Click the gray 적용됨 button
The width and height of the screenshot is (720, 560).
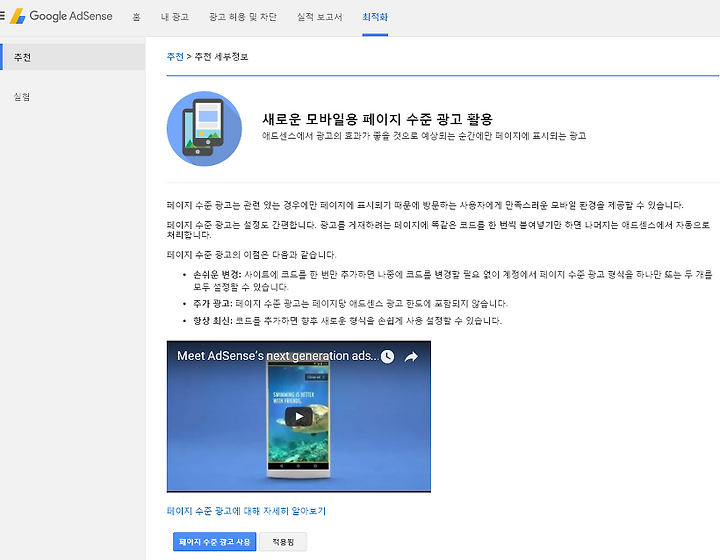pyautogui.click(x=283, y=542)
